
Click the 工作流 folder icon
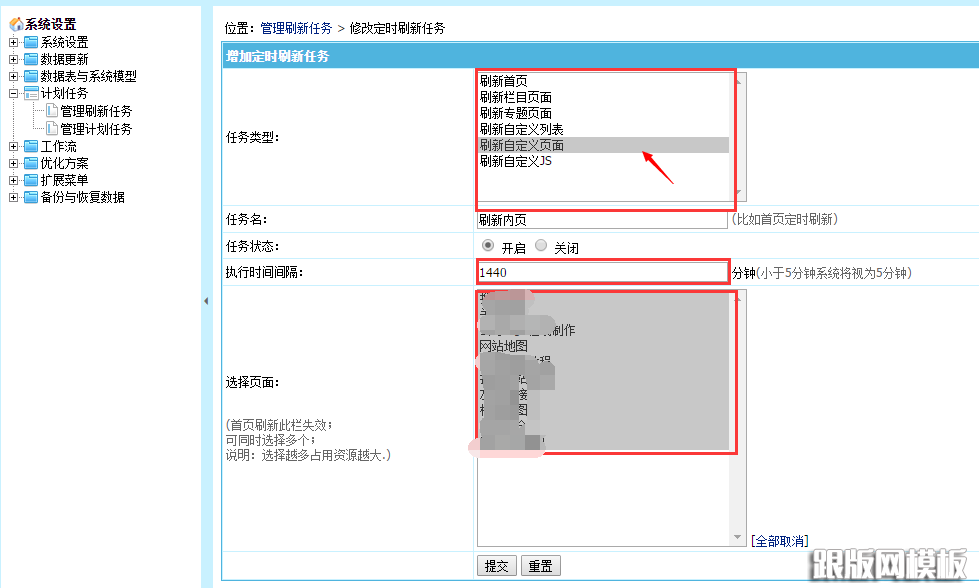(x=30, y=146)
